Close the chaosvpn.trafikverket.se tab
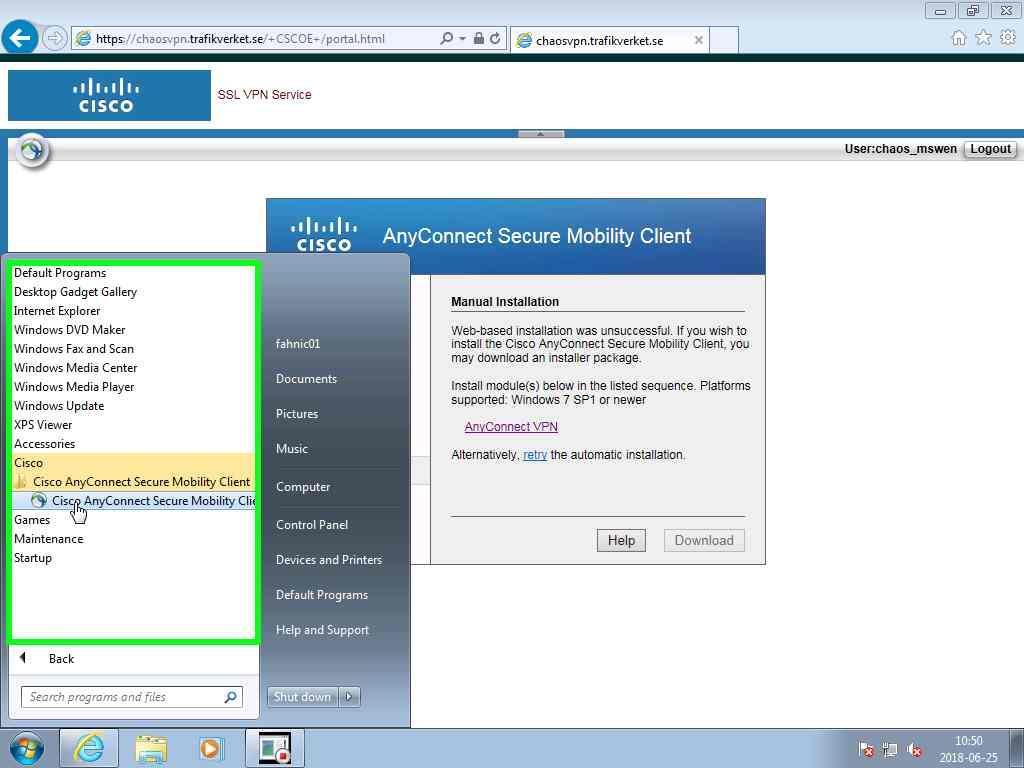 698,40
